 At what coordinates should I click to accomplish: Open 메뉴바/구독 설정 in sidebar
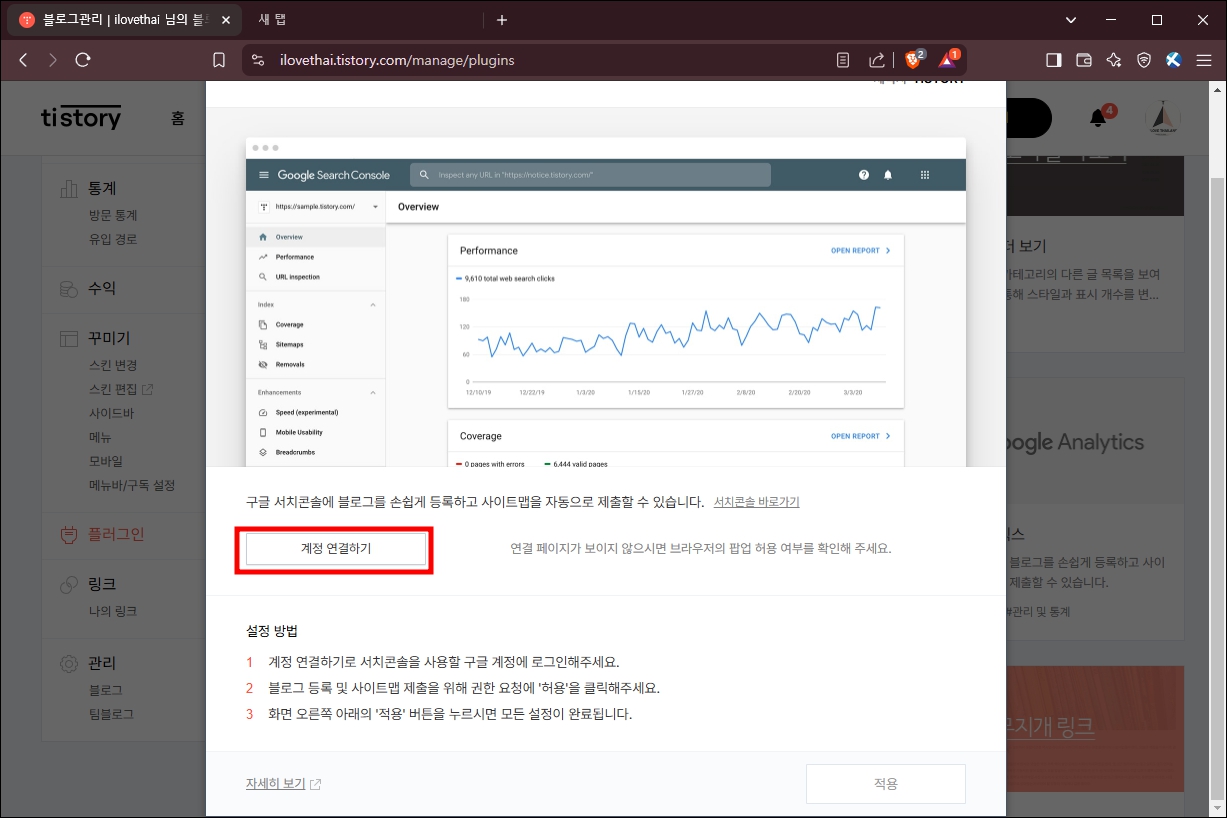(x=132, y=485)
